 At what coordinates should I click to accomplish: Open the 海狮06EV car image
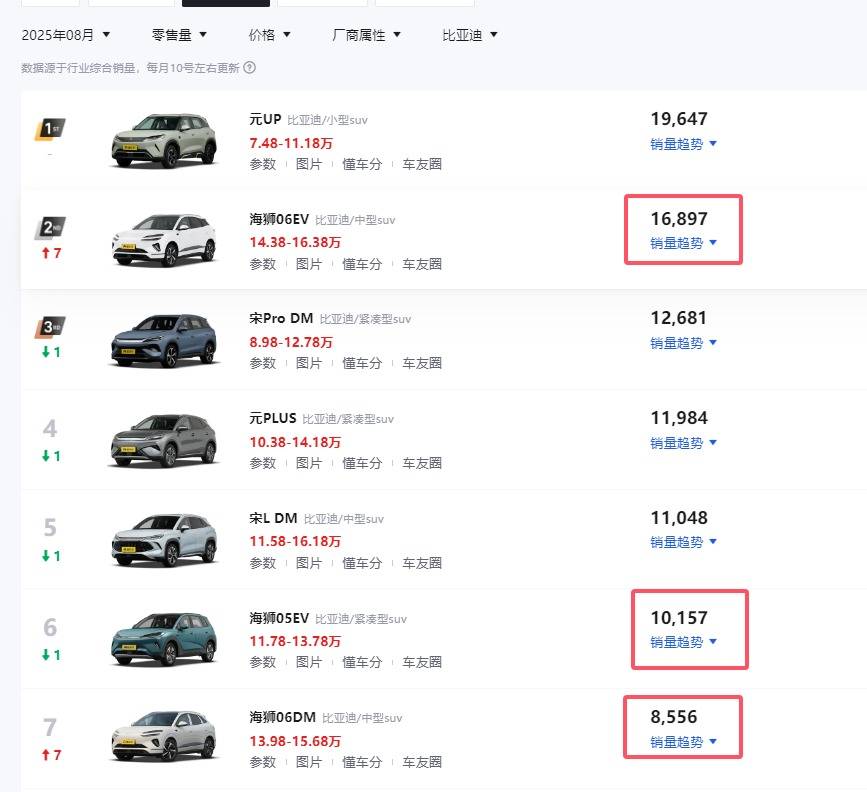[x=163, y=240]
